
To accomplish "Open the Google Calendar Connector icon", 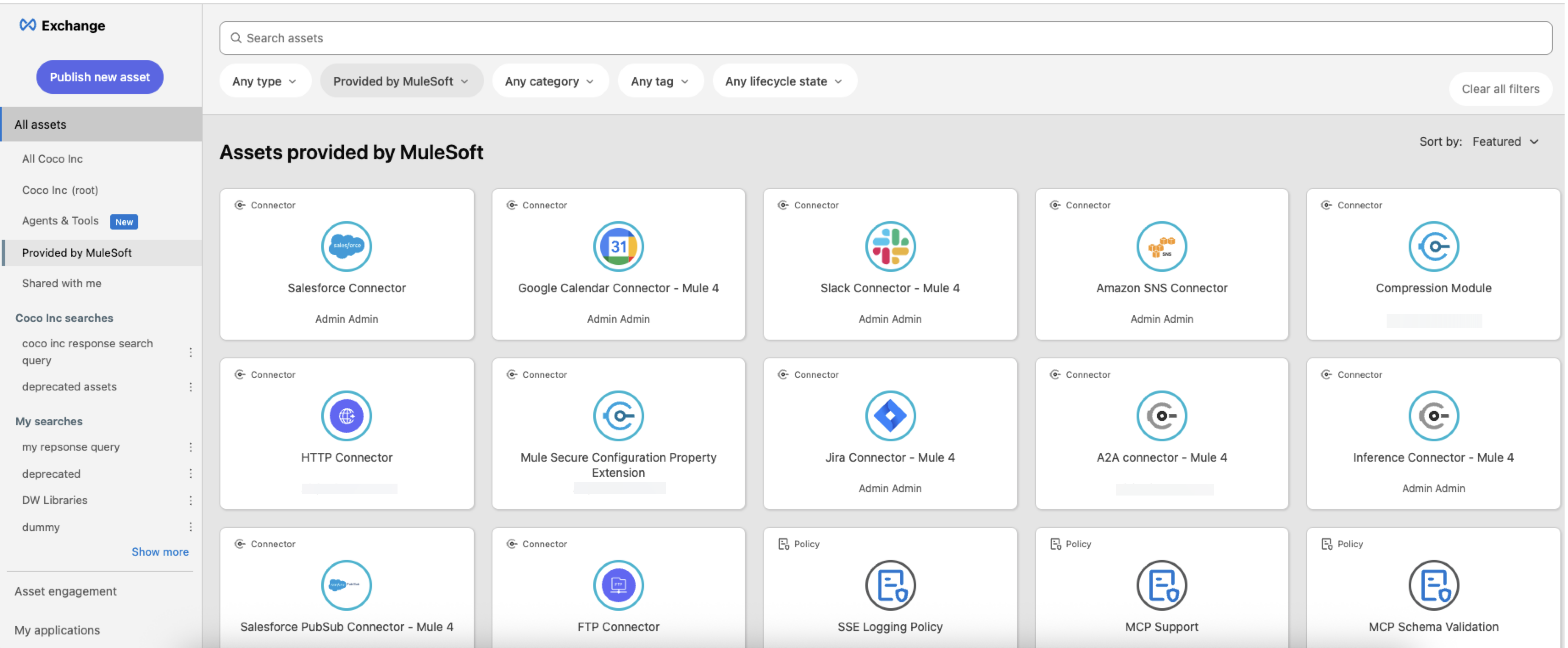I will click(x=618, y=246).
